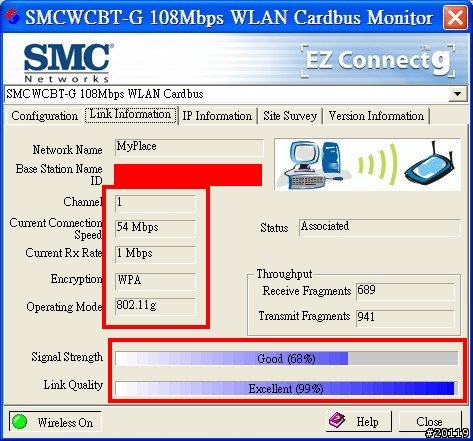This screenshot has height=441, width=473.
Task: Open the Site Survey tab
Action: coord(290,116)
